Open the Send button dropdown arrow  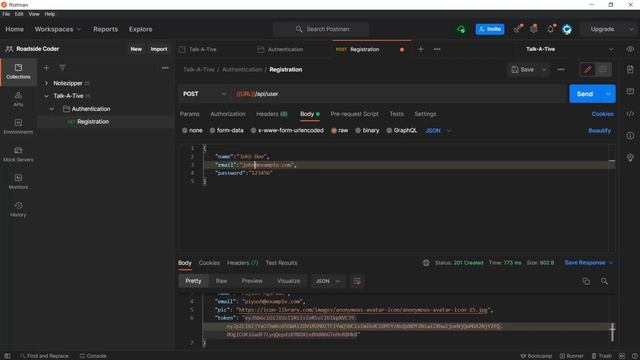608,94
